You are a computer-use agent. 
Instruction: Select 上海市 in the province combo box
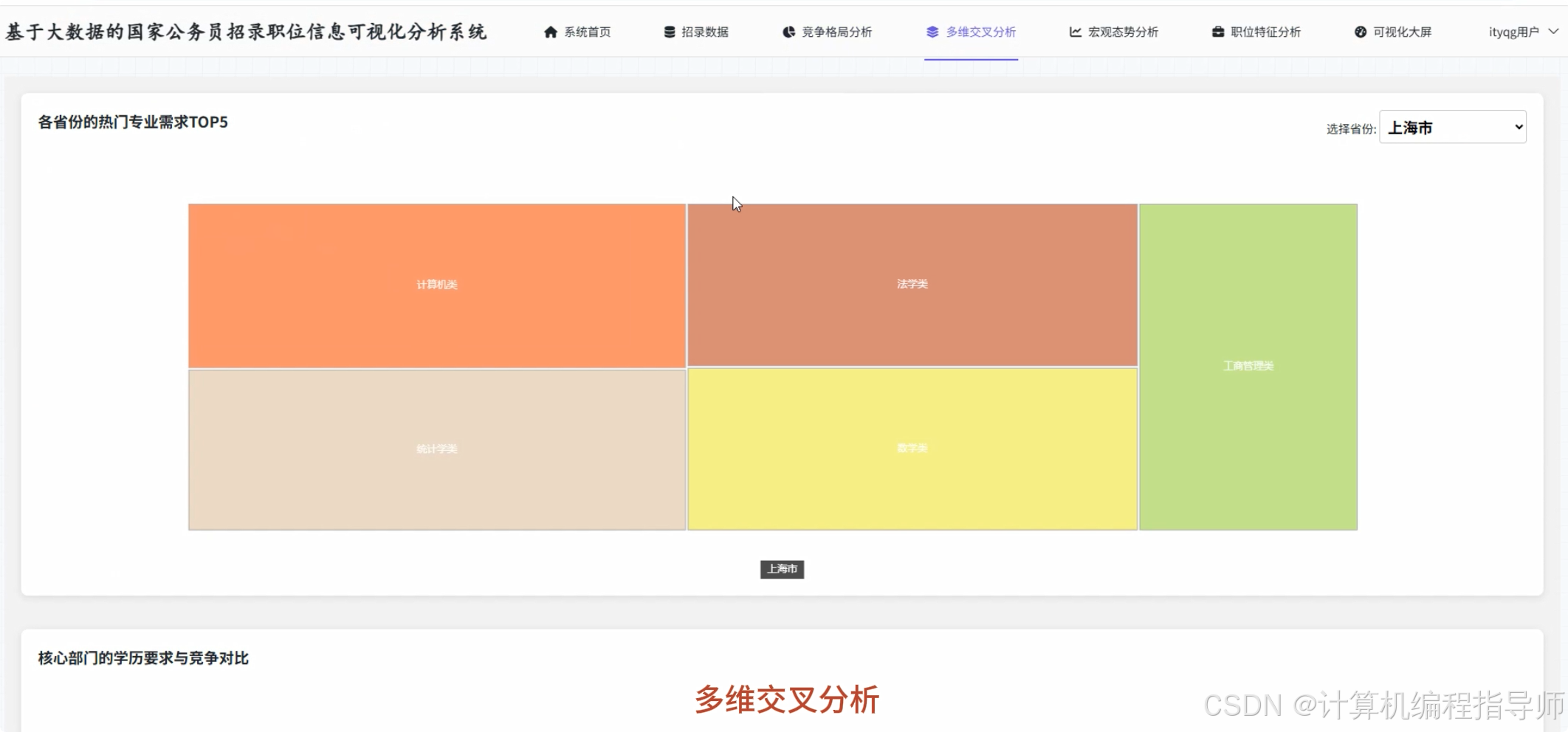click(1451, 127)
